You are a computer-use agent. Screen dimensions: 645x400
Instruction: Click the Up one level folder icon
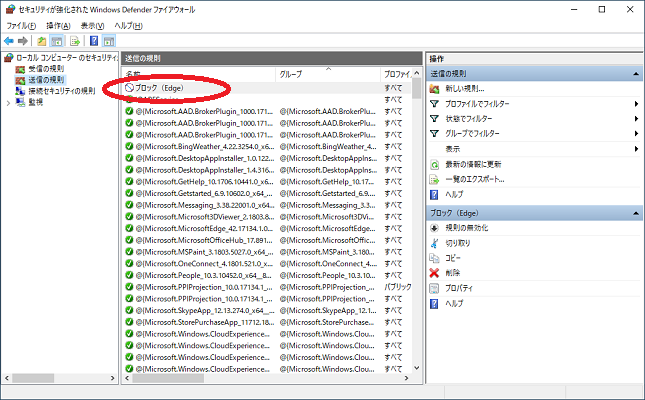[41, 41]
